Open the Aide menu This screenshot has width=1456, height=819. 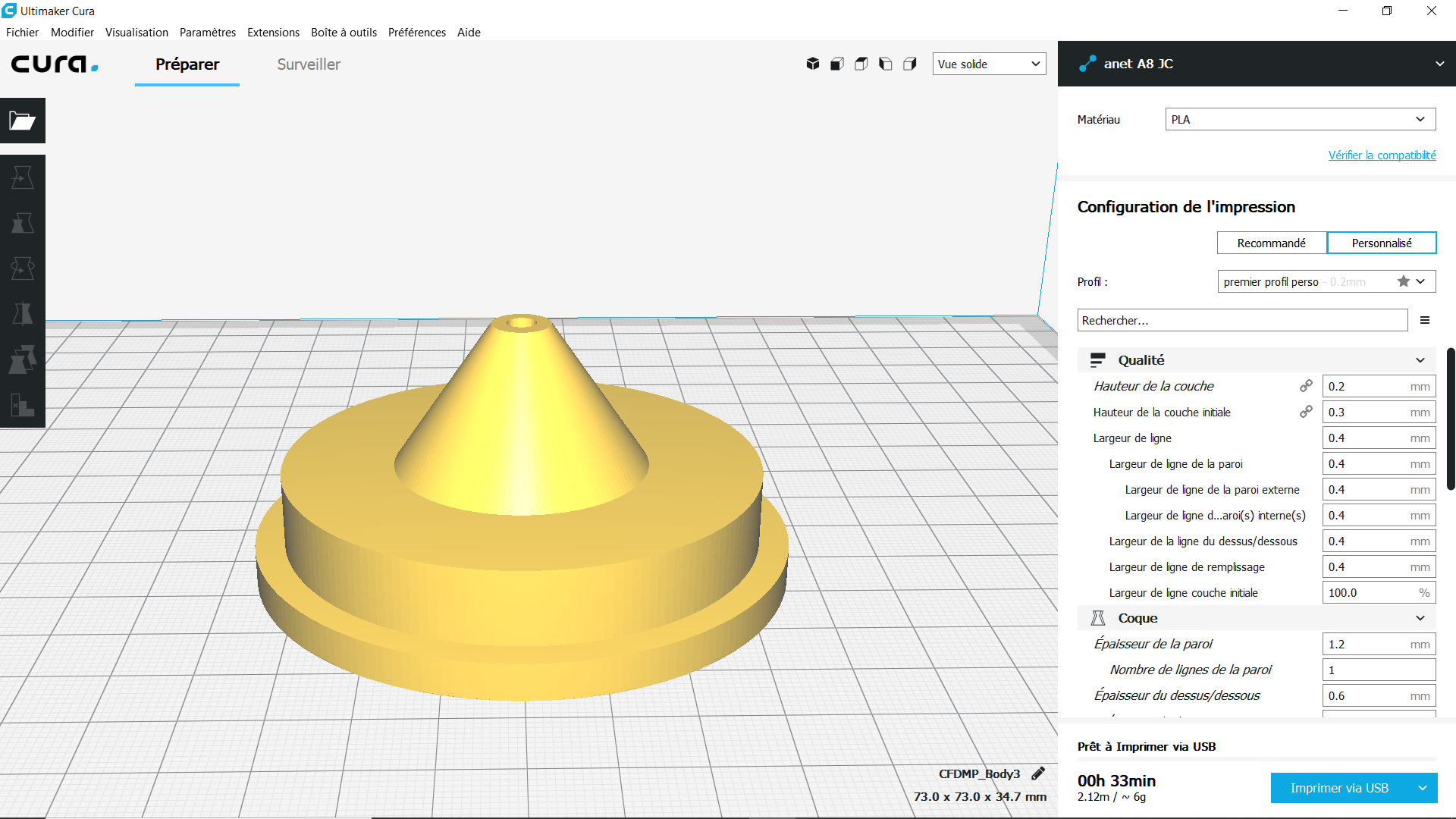pyautogui.click(x=469, y=32)
